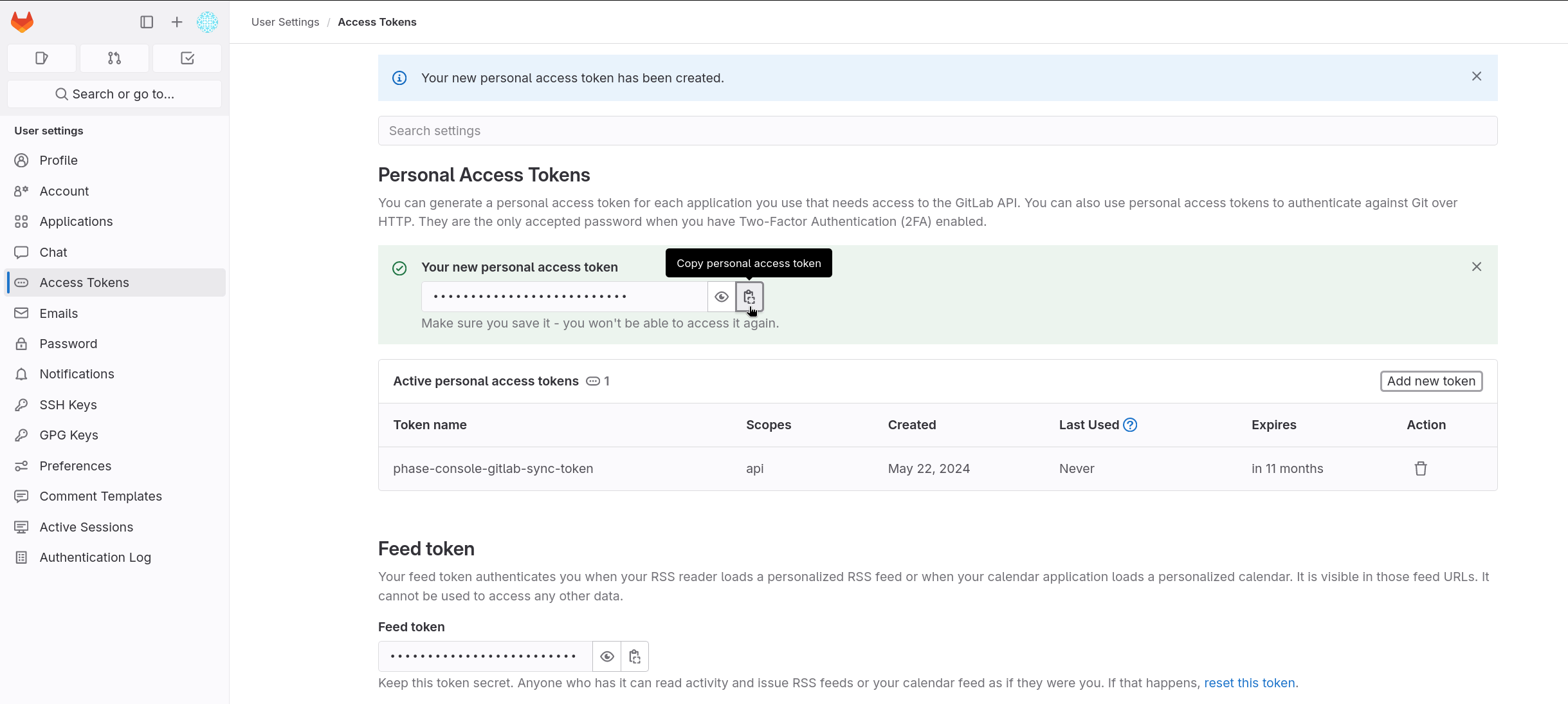Open your profile avatar menu

pyautogui.click(x=207, y=21)
